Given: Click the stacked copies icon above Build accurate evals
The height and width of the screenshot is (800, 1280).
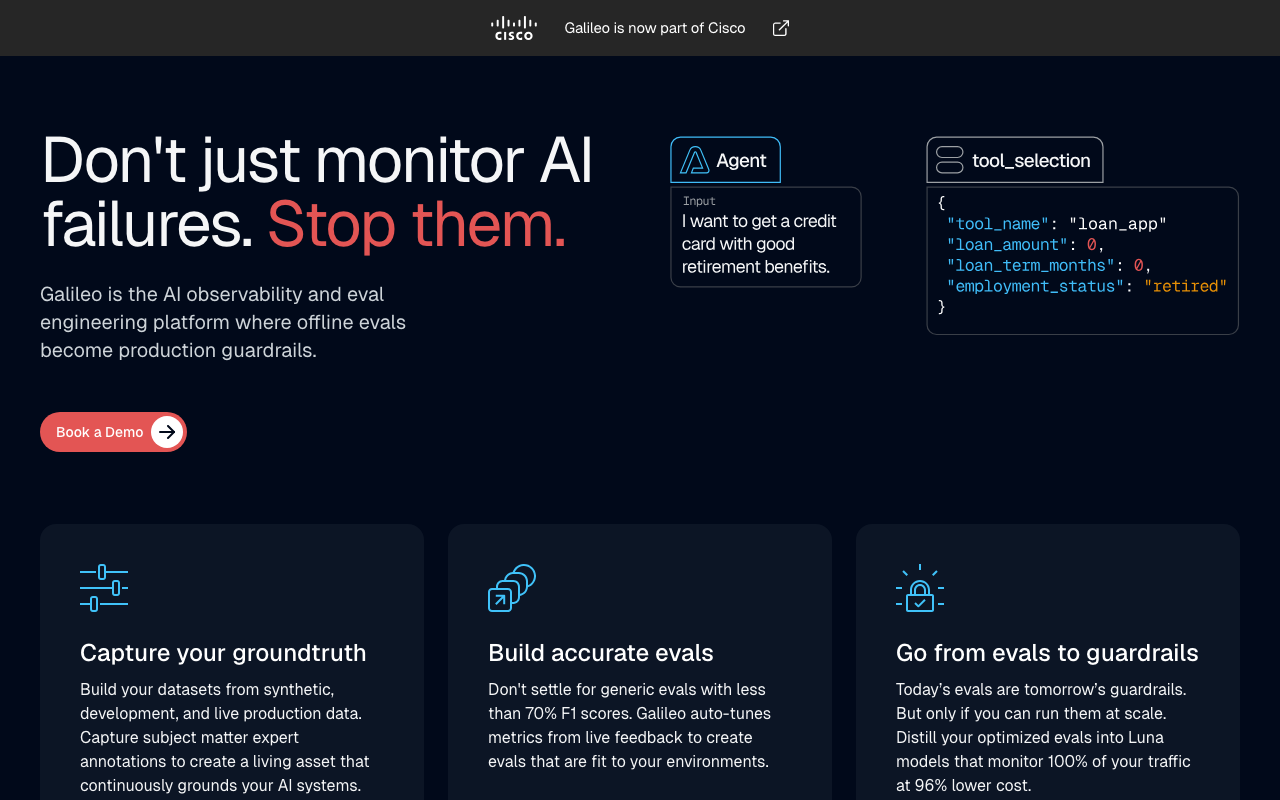Looking at the screenshot, I should [512, 588].
